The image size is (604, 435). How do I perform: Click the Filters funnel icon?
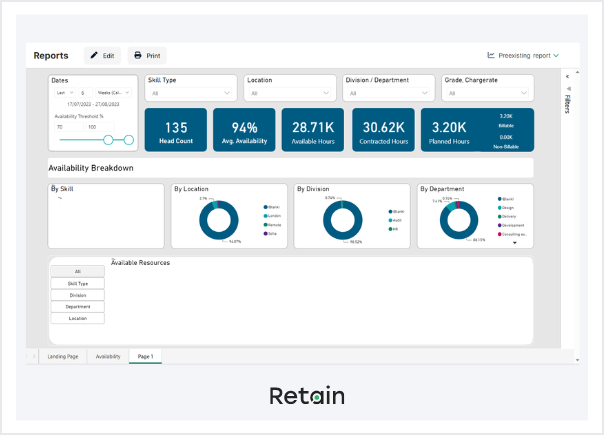coord(568,88)
